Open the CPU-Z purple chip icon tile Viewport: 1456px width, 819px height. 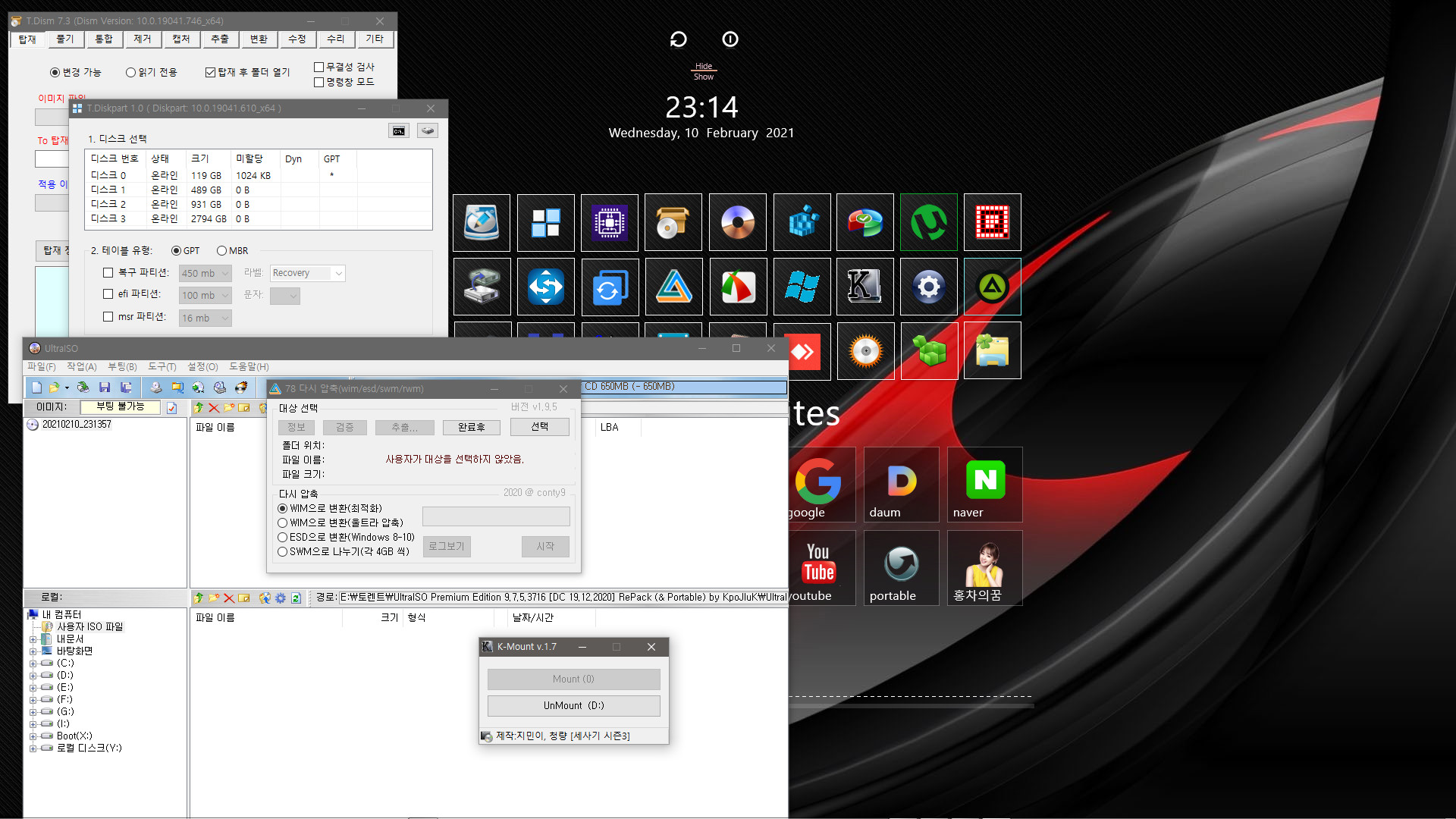tap(610, 222)
